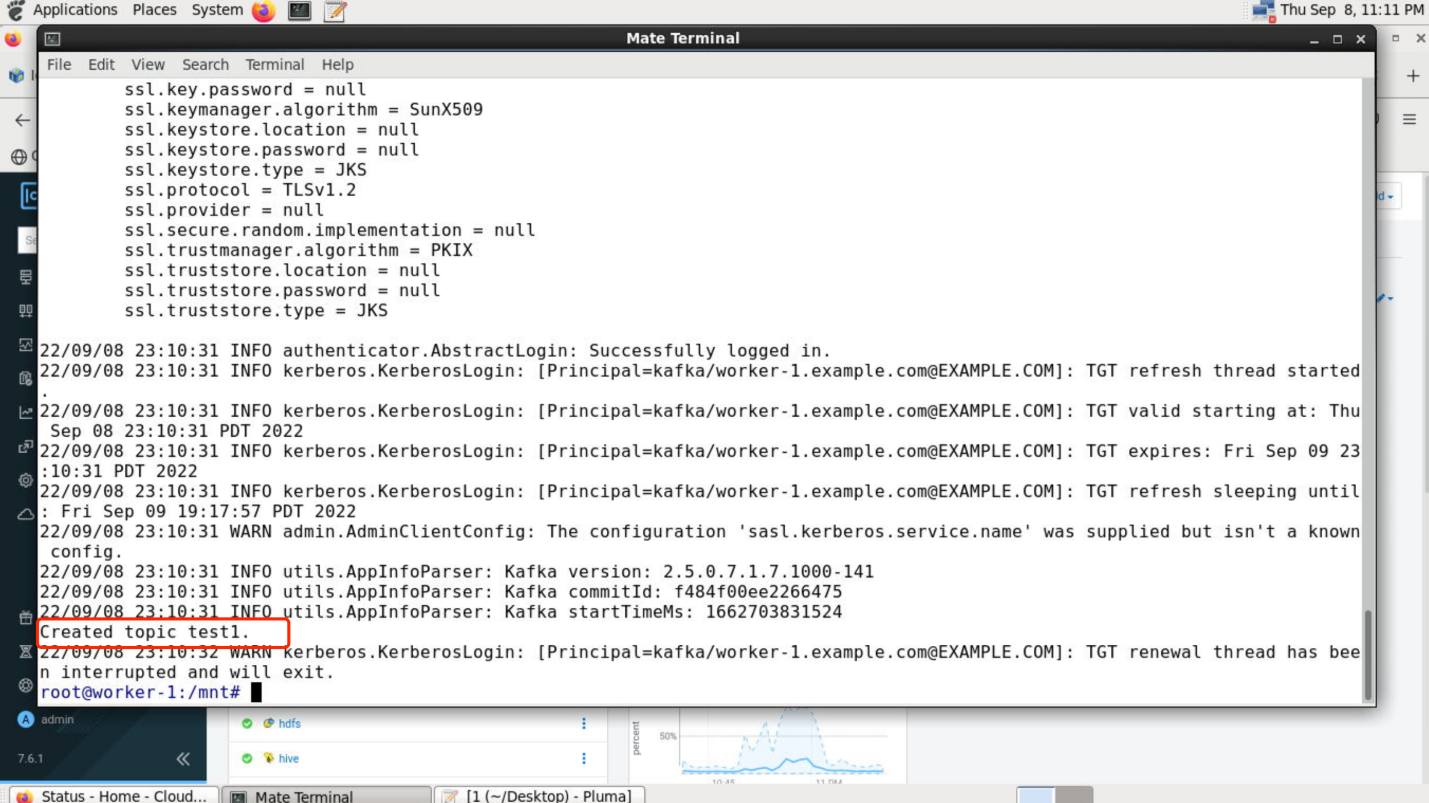Open the hdfs service link

(x=289, y=724)
